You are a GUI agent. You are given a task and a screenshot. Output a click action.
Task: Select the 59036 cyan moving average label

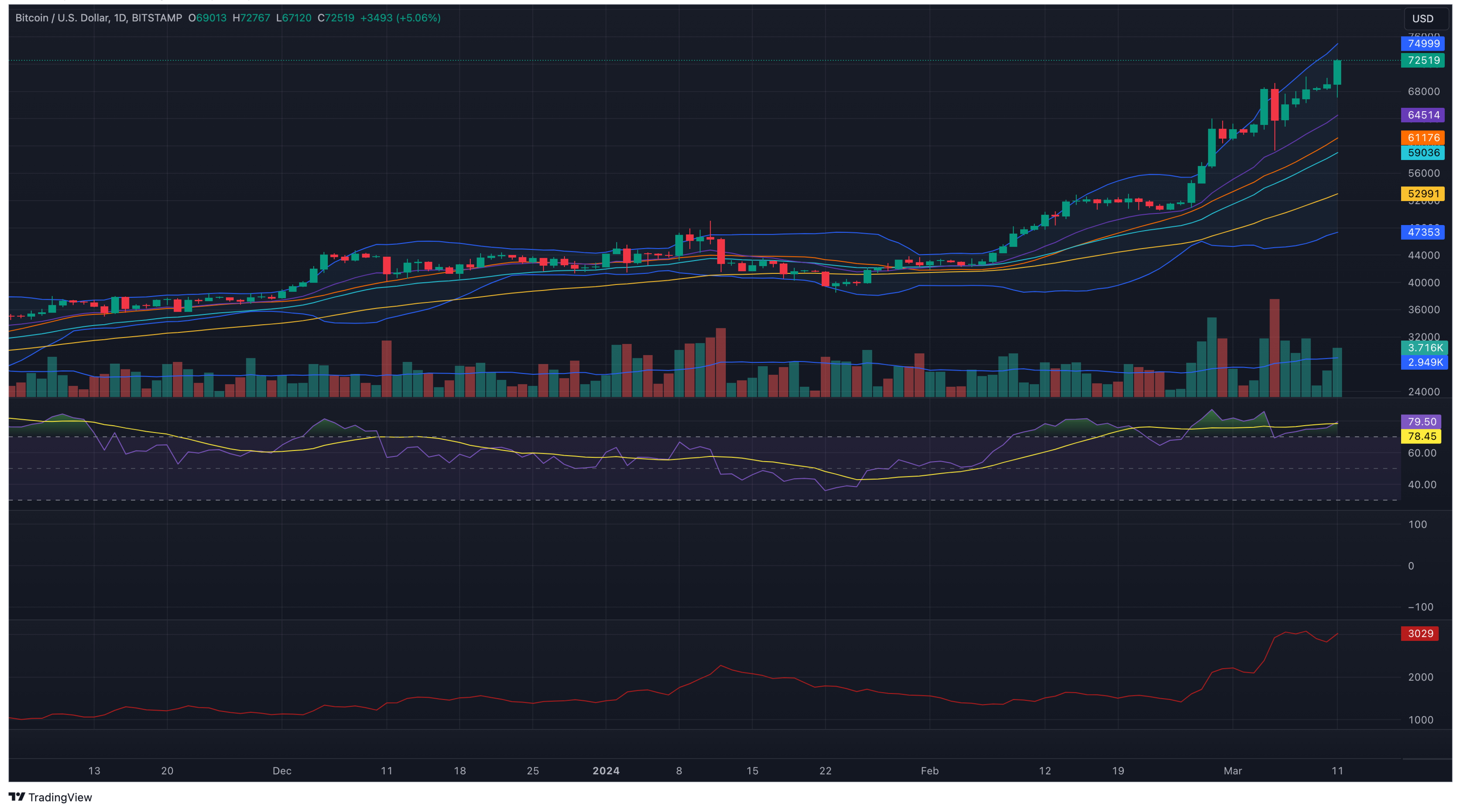(x=1423, y=153)
